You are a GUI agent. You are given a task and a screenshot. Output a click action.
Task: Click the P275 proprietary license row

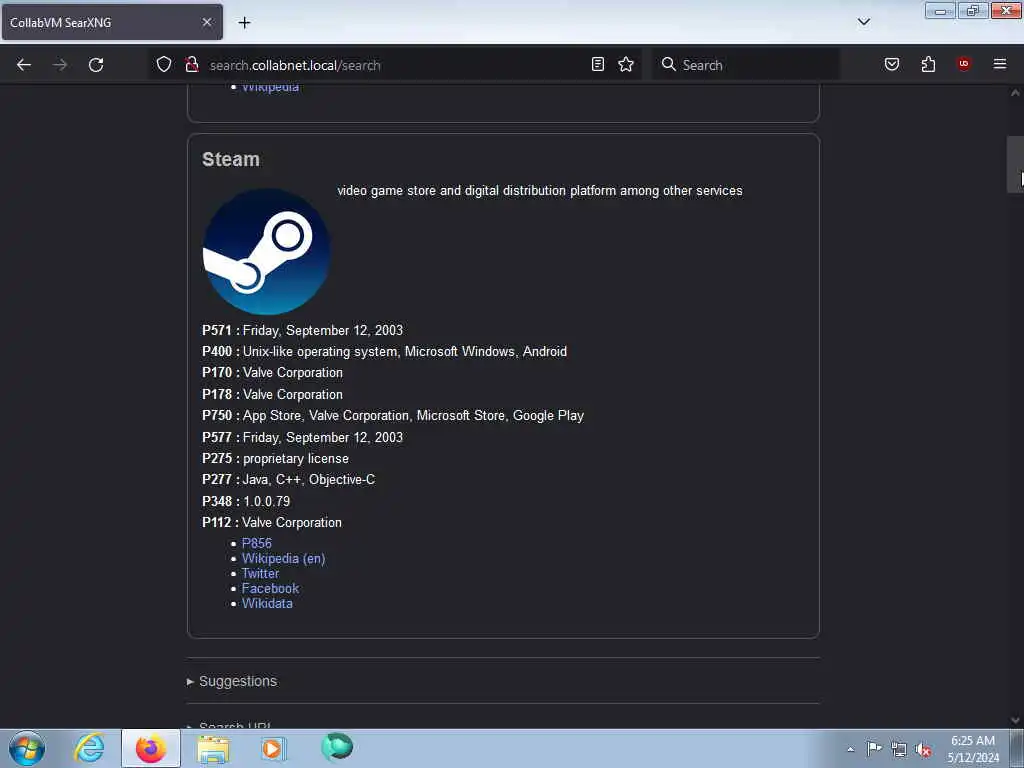pyautogui.click(x=276, y=458)
